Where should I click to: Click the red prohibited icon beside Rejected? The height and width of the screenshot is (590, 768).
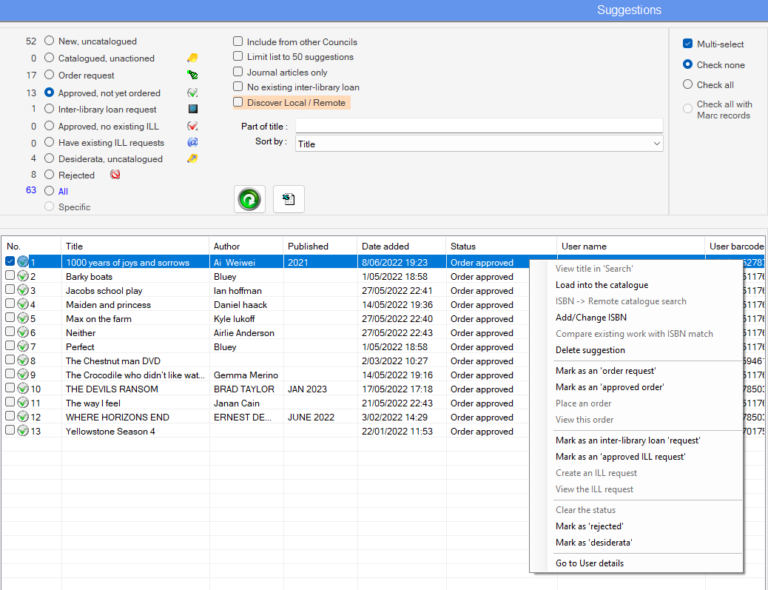115,174
